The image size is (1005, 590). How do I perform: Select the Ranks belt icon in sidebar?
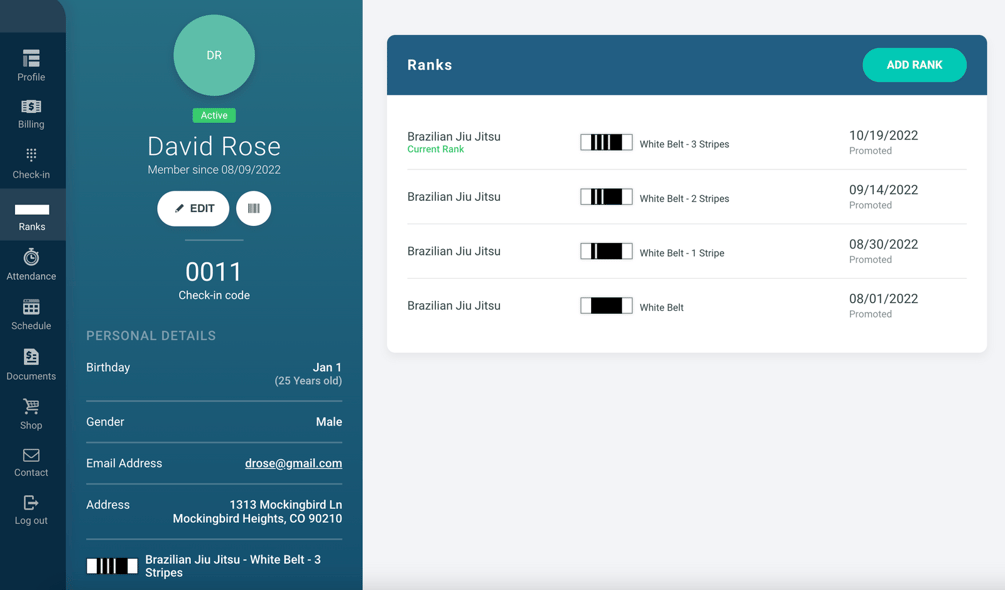click(x=32, y=209)
